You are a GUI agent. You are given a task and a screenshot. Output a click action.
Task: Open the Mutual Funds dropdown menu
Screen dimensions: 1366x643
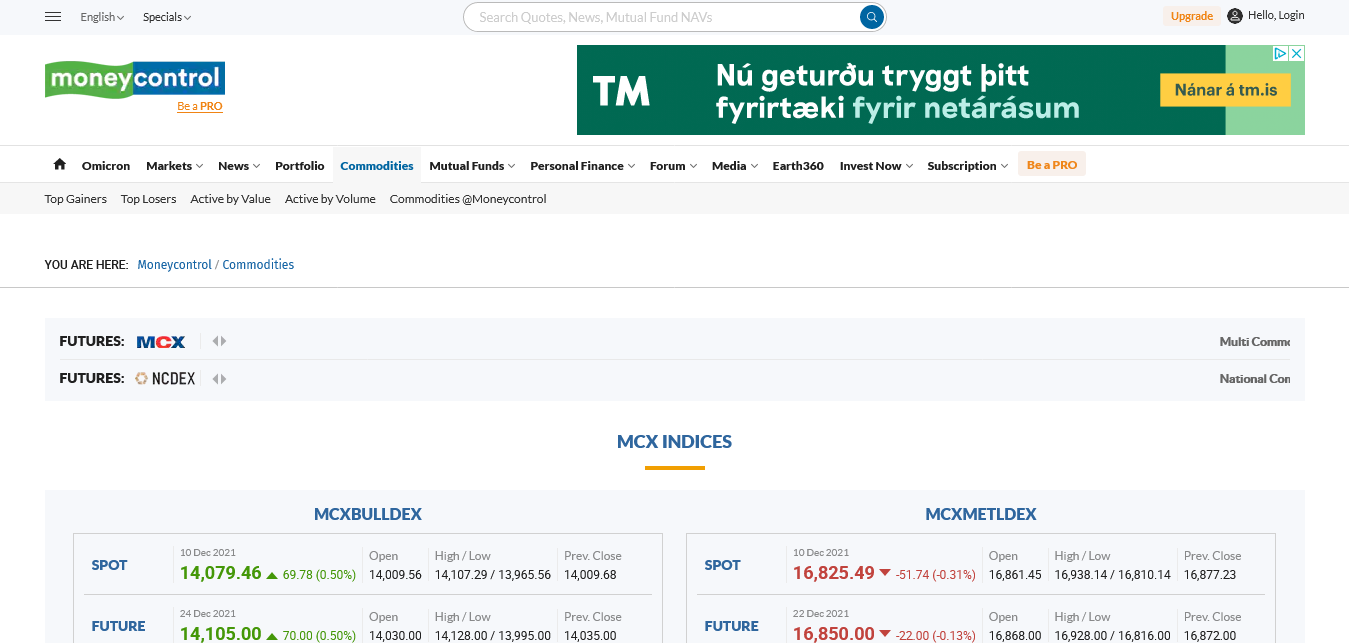472,166
